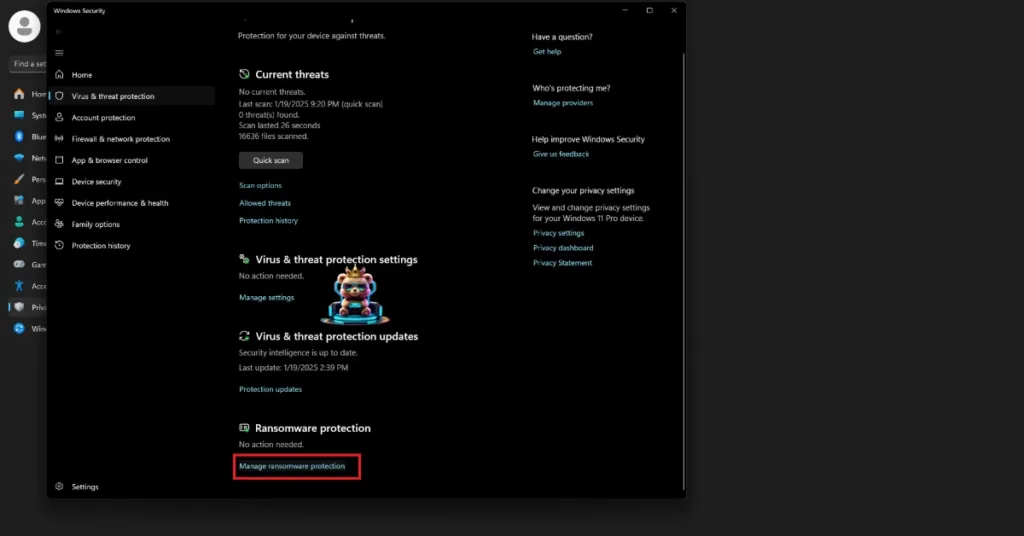Click the Current threats heading
Screen dimensions: 1024x536
(x=292, y=74)
